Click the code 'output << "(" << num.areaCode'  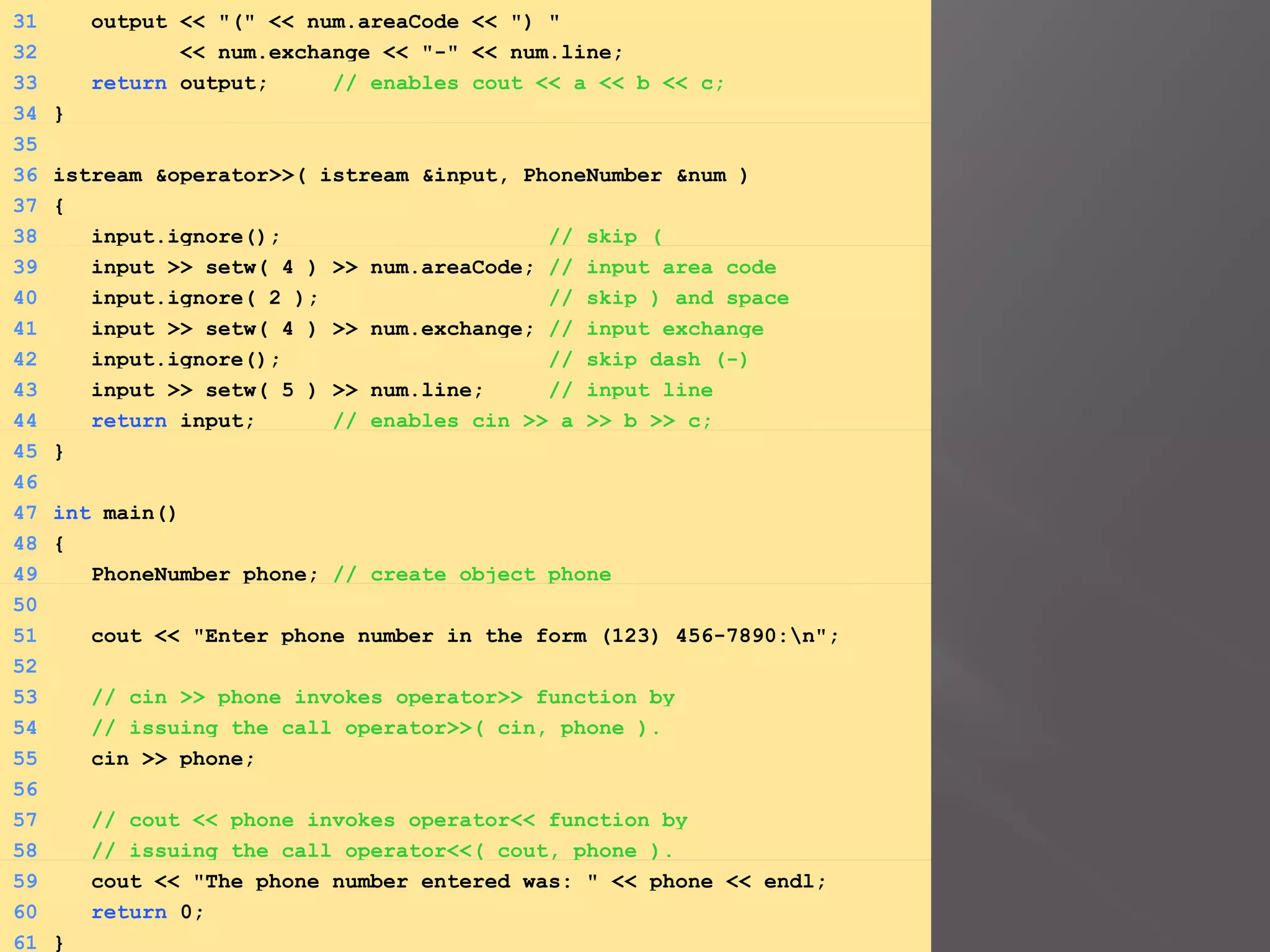coord(275,22)
